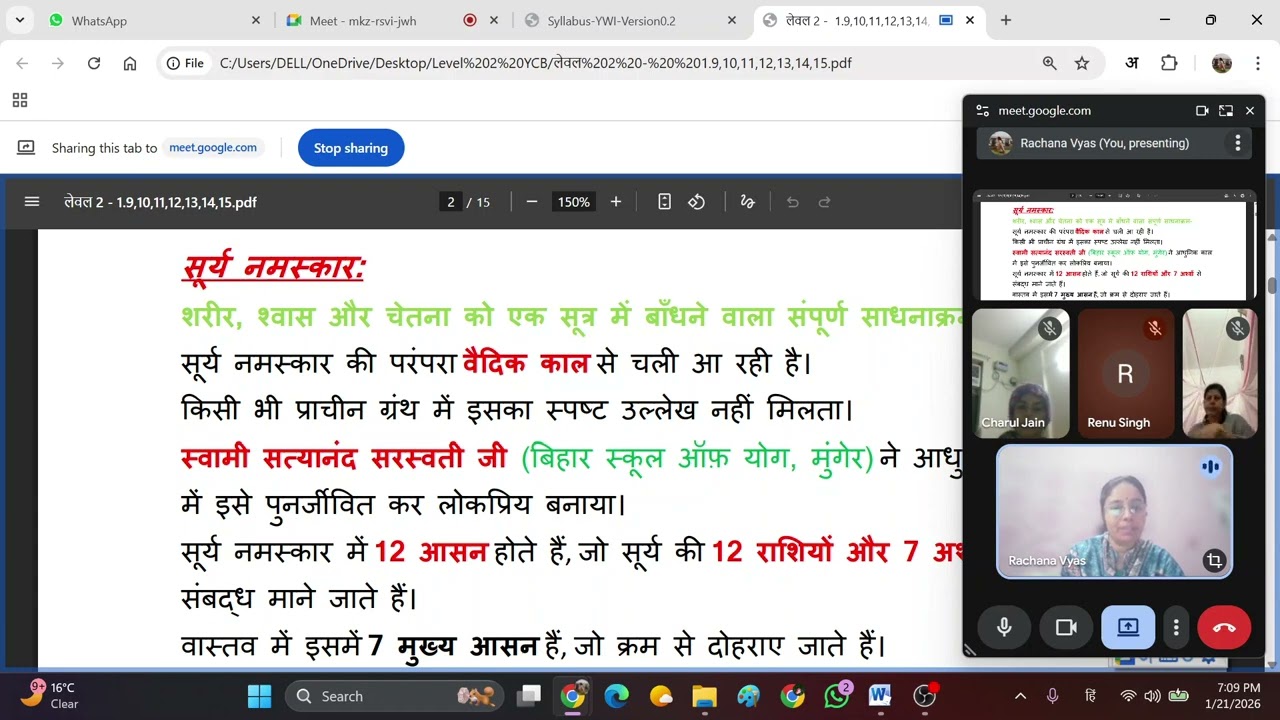Open File Explorer from taskbar

tap(704, 696)
